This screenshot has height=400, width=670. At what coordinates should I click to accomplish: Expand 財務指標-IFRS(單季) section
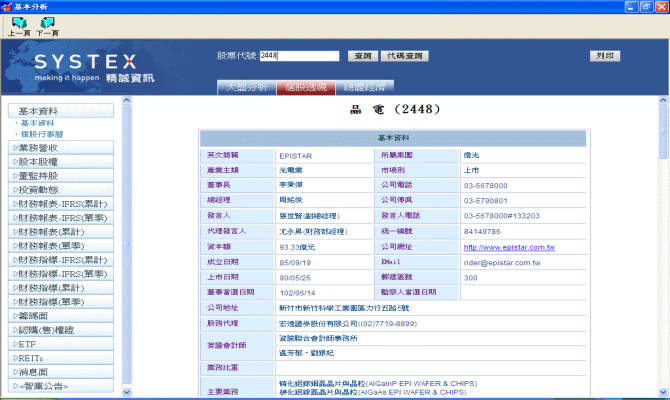click(x=61, y=274)
